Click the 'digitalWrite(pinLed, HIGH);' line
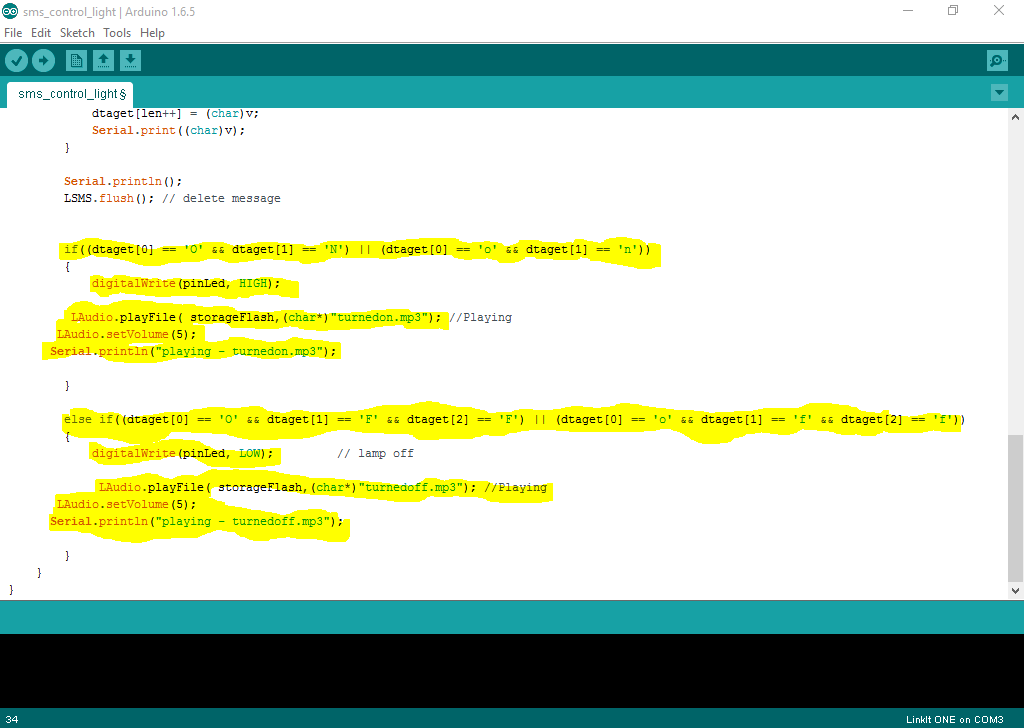The height and width of the screenshot is (728, 1024). [185, 283]
